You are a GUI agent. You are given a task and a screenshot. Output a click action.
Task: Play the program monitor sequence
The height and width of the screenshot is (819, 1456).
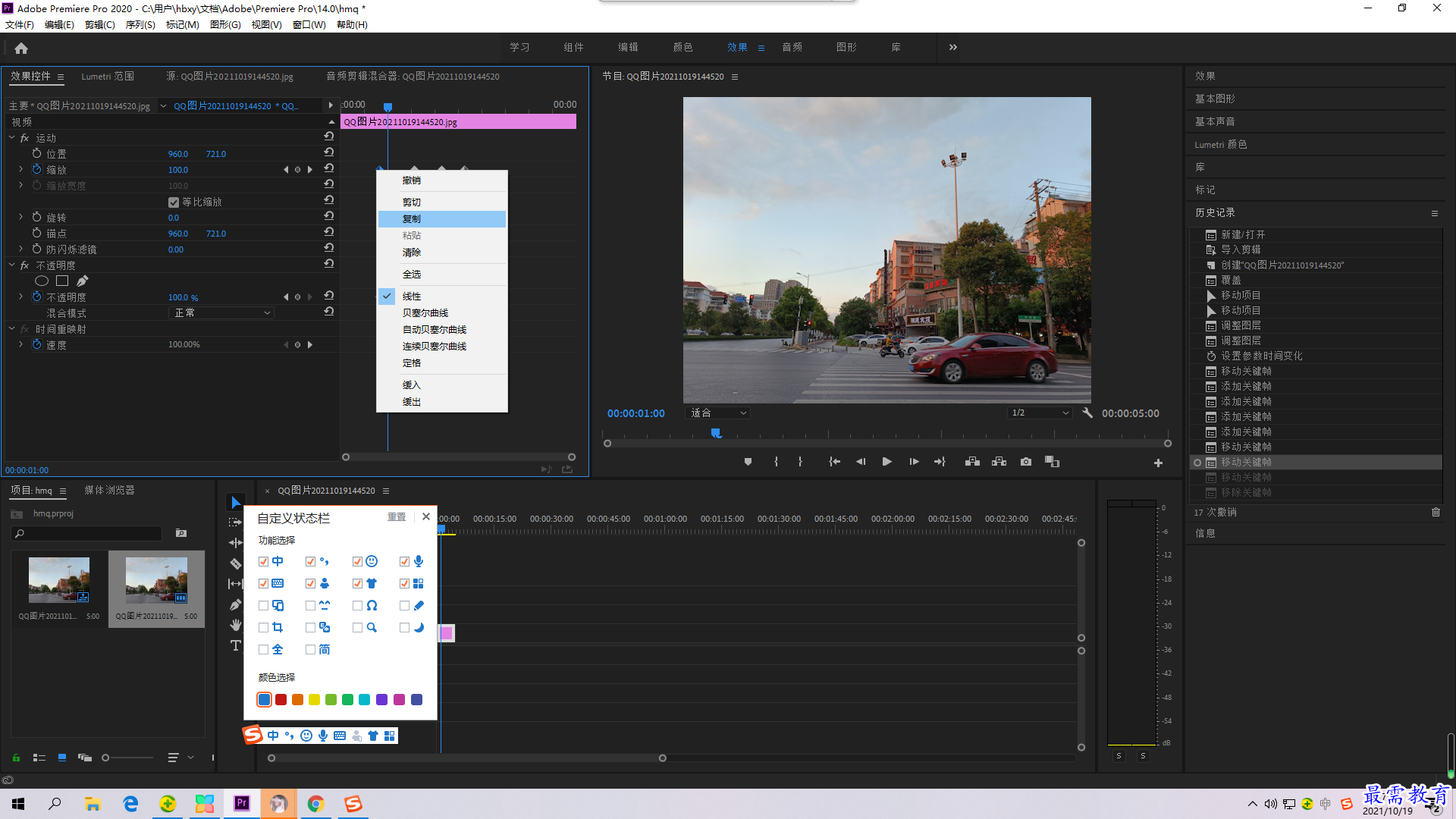886,462
